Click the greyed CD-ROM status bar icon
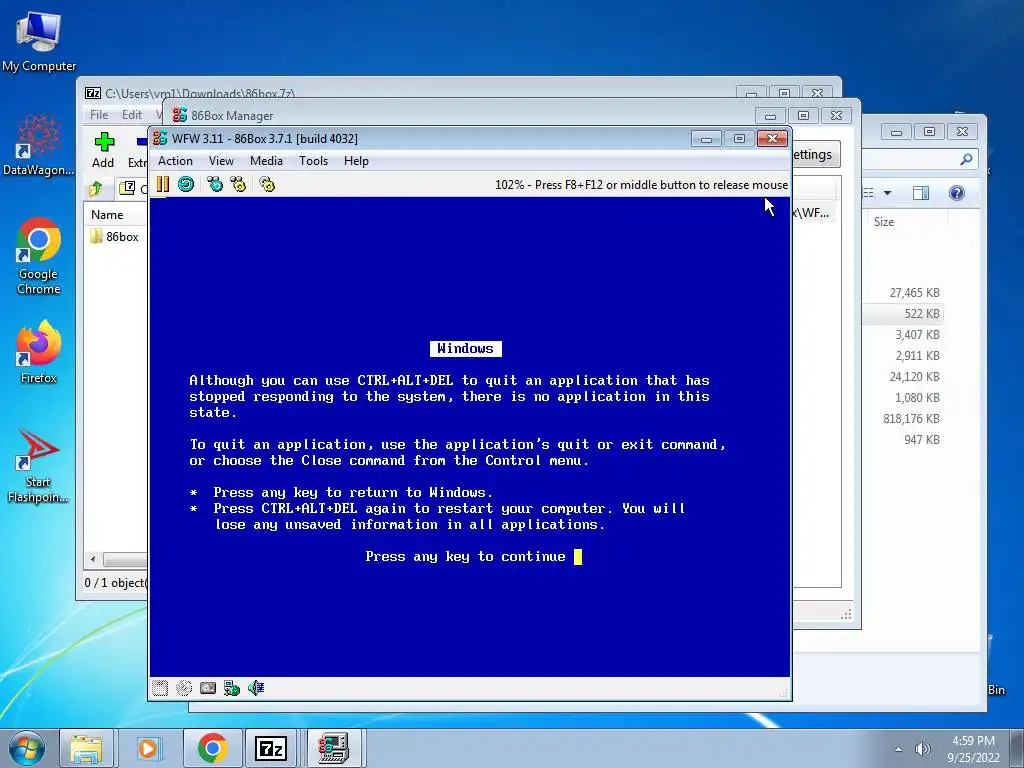This screenshot has width=1024, height=768. point(184,688)
